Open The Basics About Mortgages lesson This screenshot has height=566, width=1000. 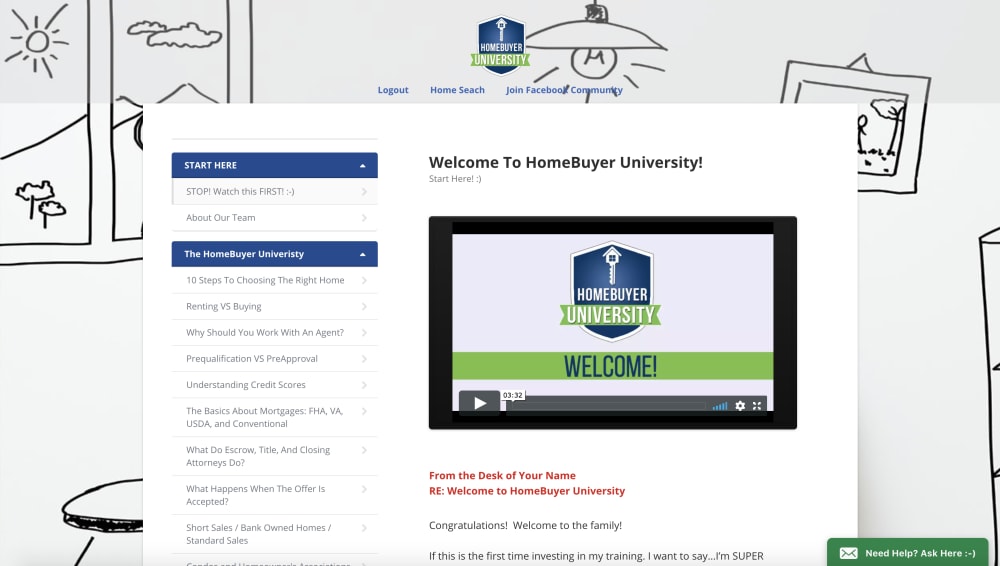tap(274, 417)
